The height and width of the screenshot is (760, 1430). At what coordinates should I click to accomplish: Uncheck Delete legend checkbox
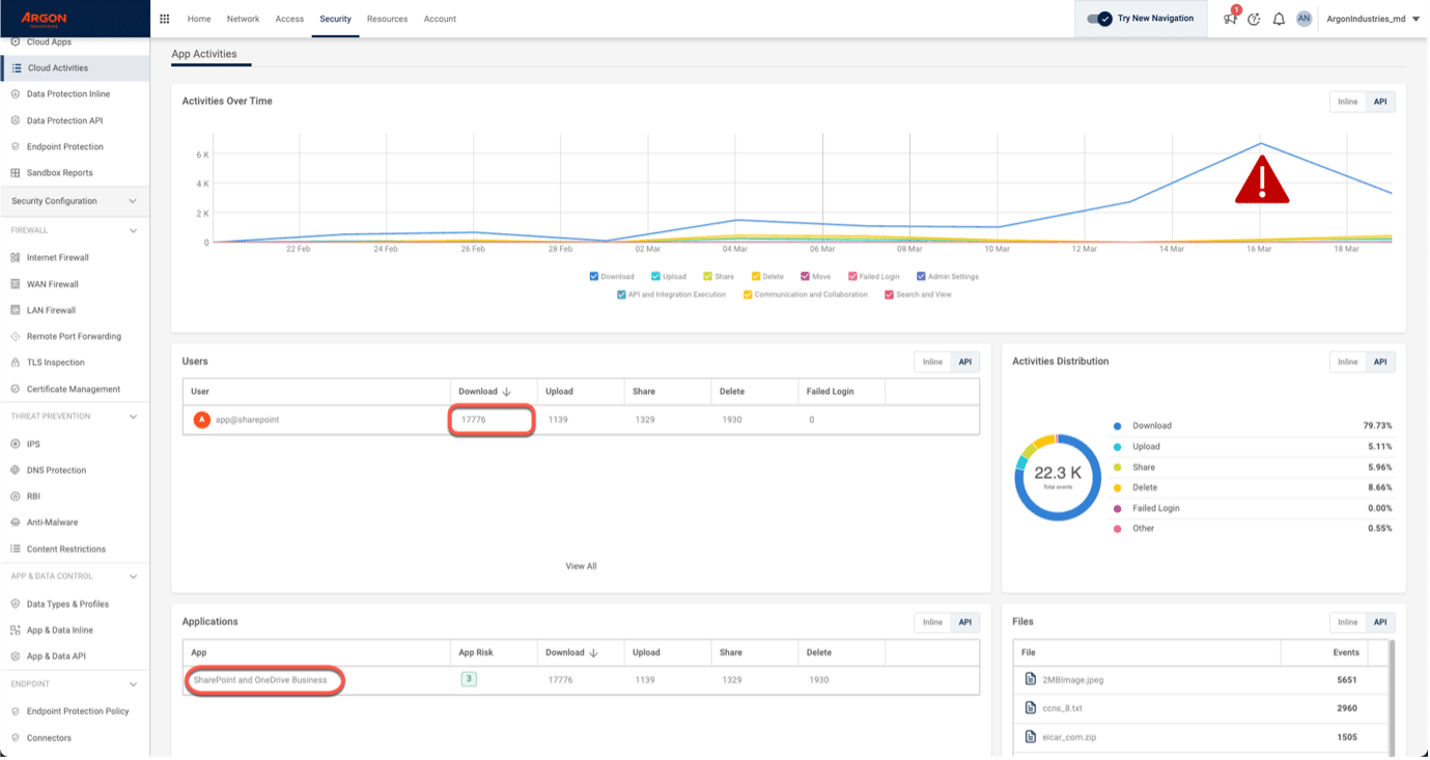tap(756, 277)
